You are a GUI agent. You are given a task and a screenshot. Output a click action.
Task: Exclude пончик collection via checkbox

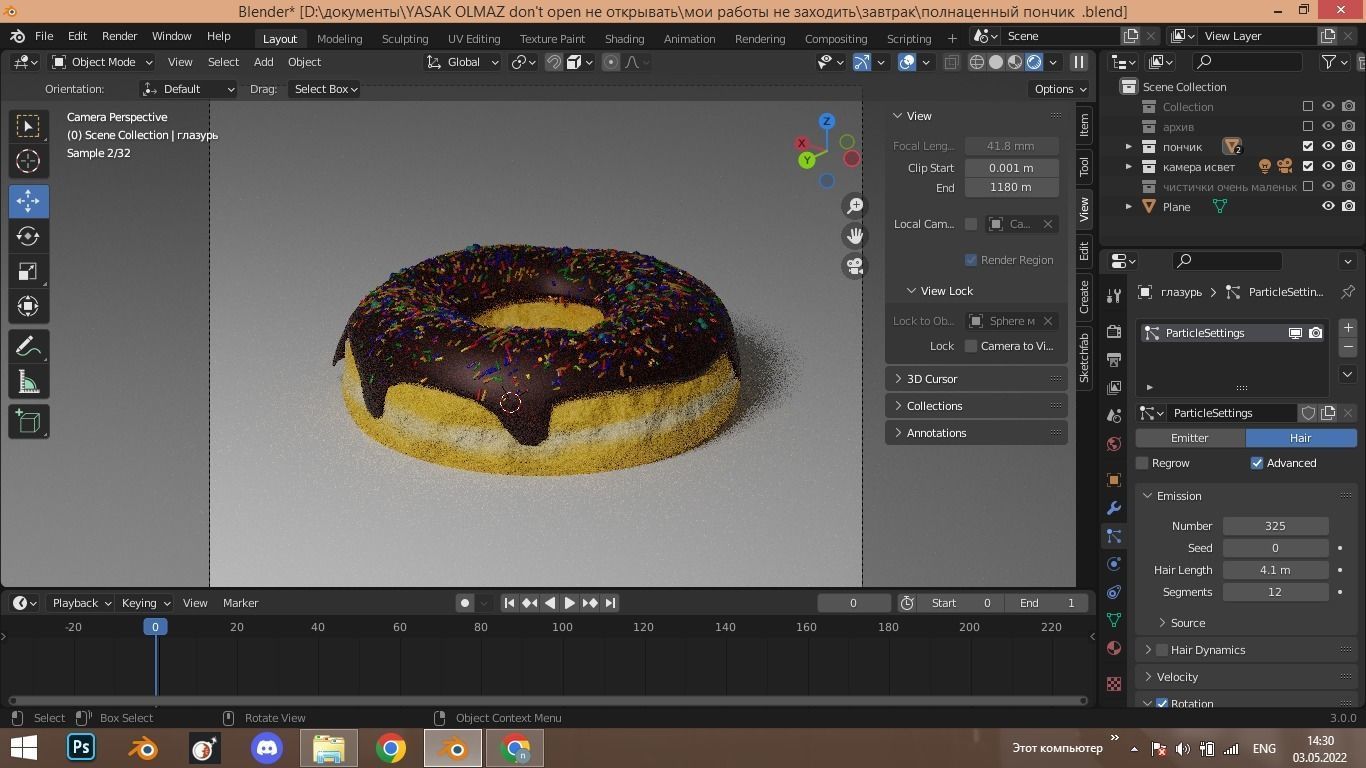point(1308,146)
